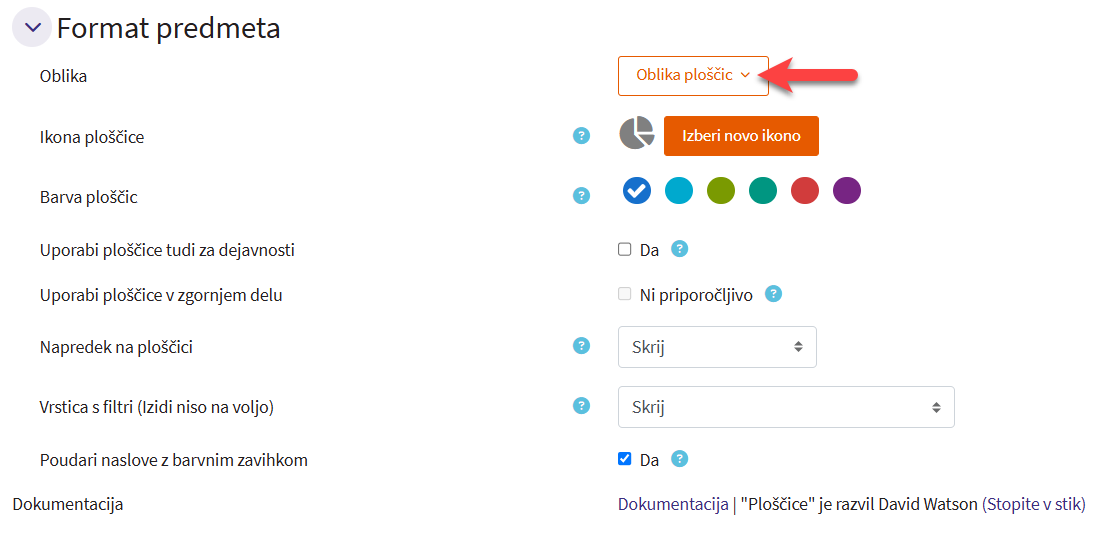Click help icon beside Poudari naslove checkbox
Image resolution: width=1105 pixels, height=533 pixels.
[680, 459]
